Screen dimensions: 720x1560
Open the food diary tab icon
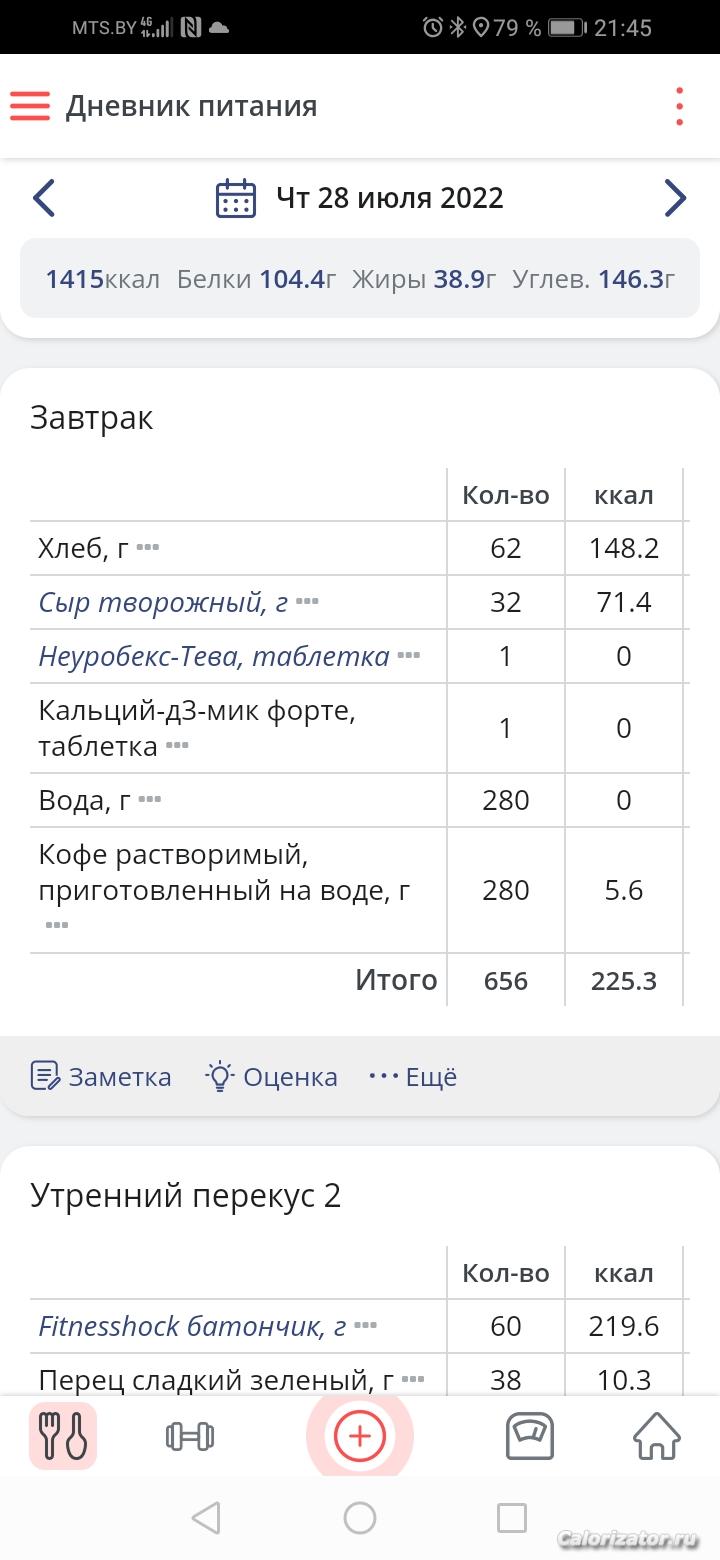[63, 1436]
